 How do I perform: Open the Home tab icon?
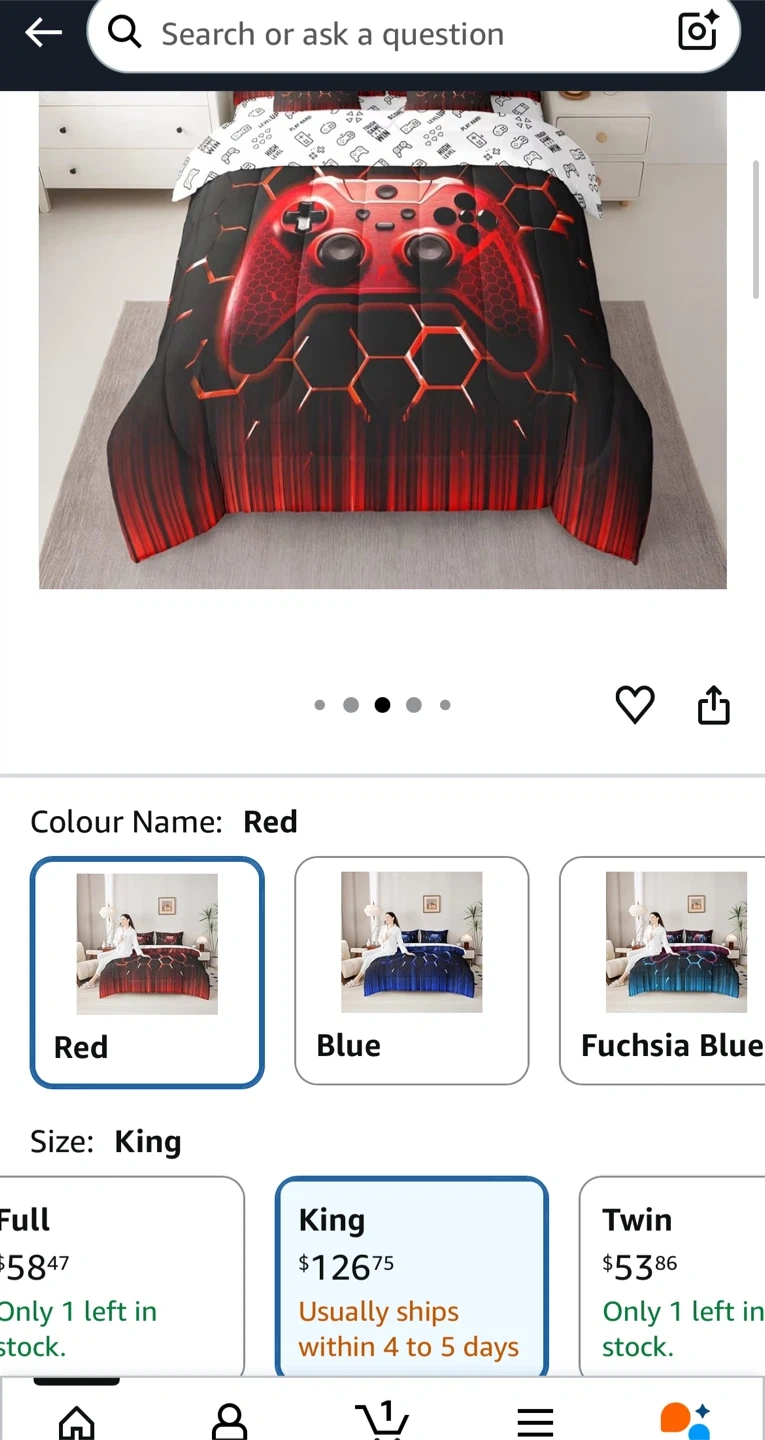pyautogui.click(x=77, y=1420)
